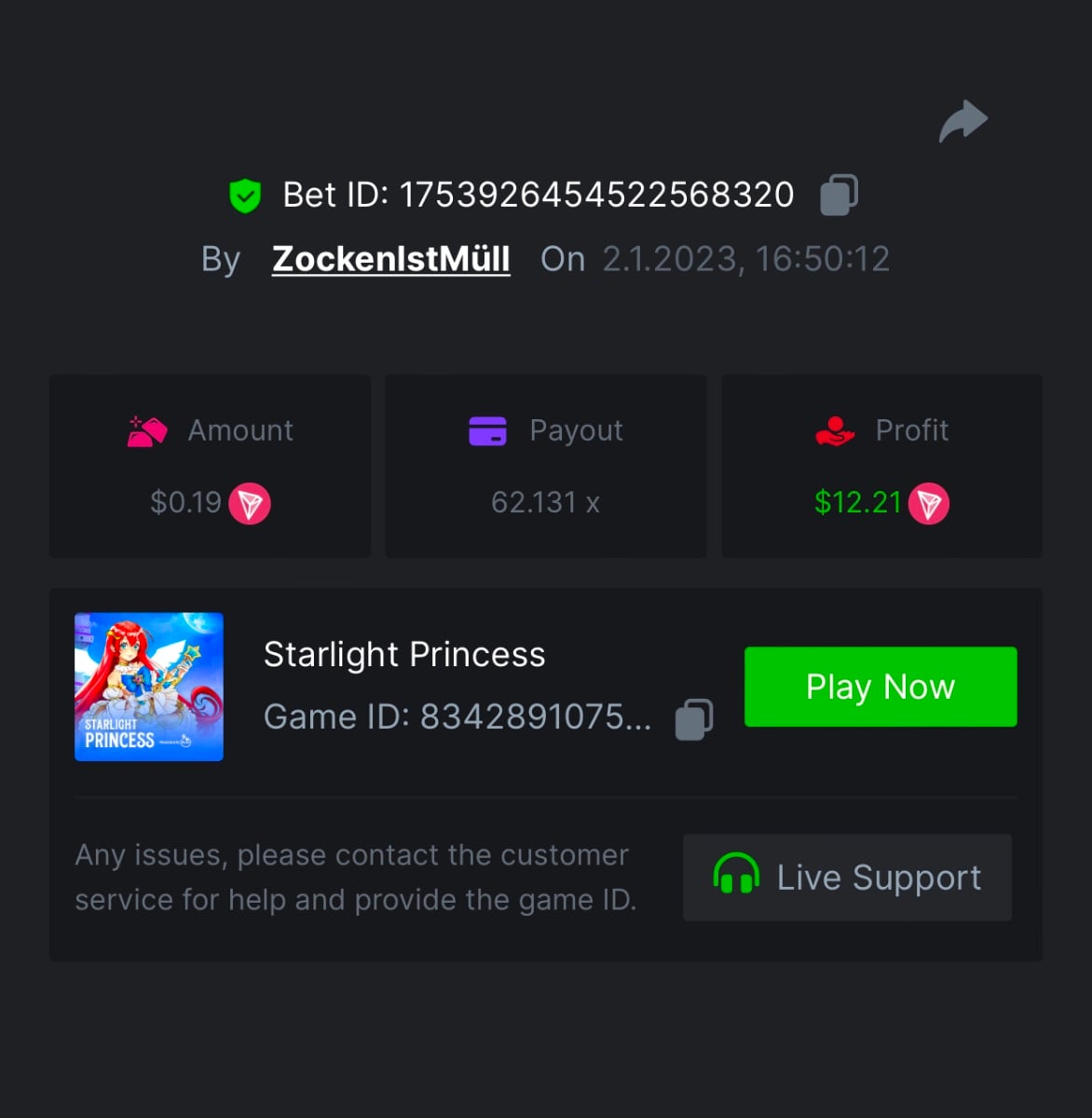This screenshot has width=1092, height=1118.
Task: Open Live Support chat
Action: point(847,878)
